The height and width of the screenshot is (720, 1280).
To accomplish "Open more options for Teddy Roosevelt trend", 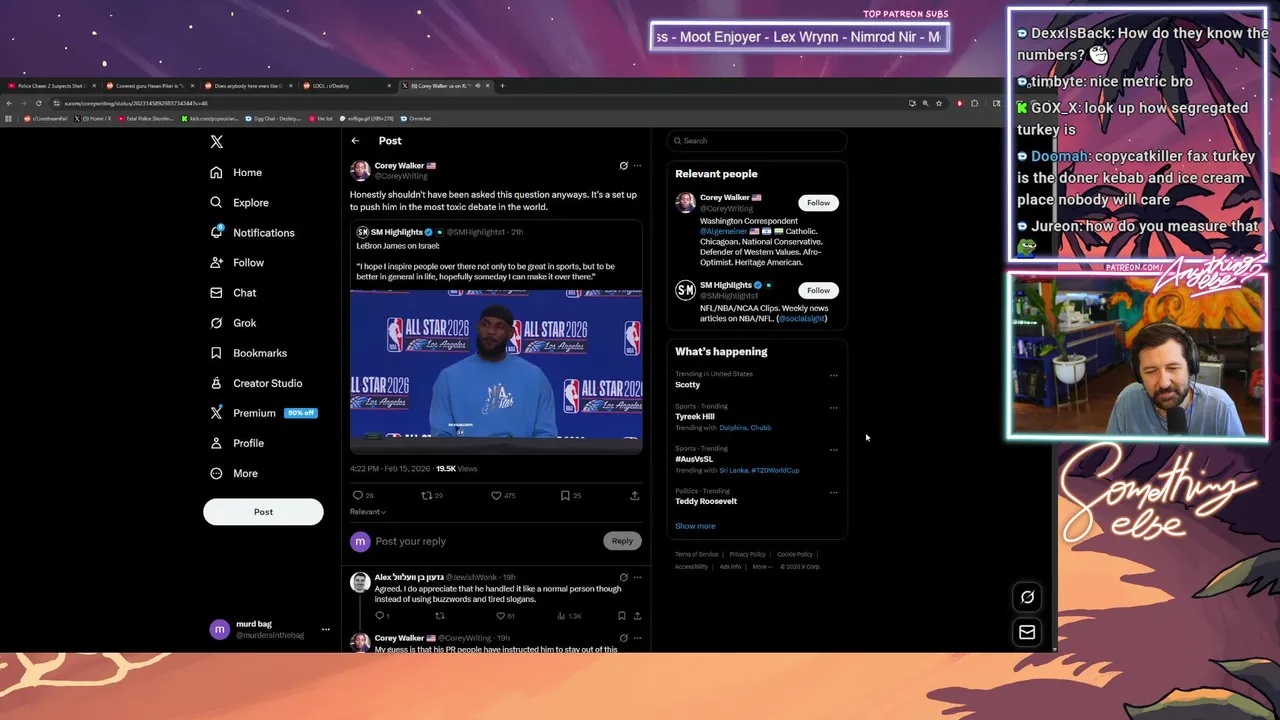I will 833,493.
